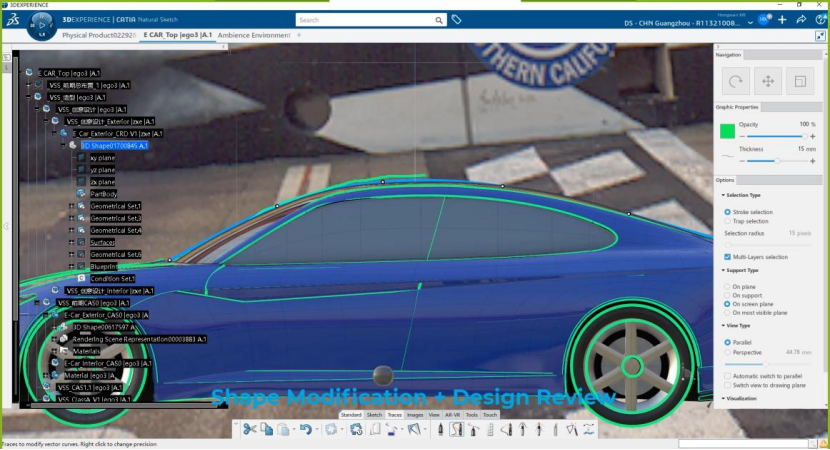Switch to the Sketch toolbar tab
Viewport: 830px width, 450px height.
click(374, 415)
